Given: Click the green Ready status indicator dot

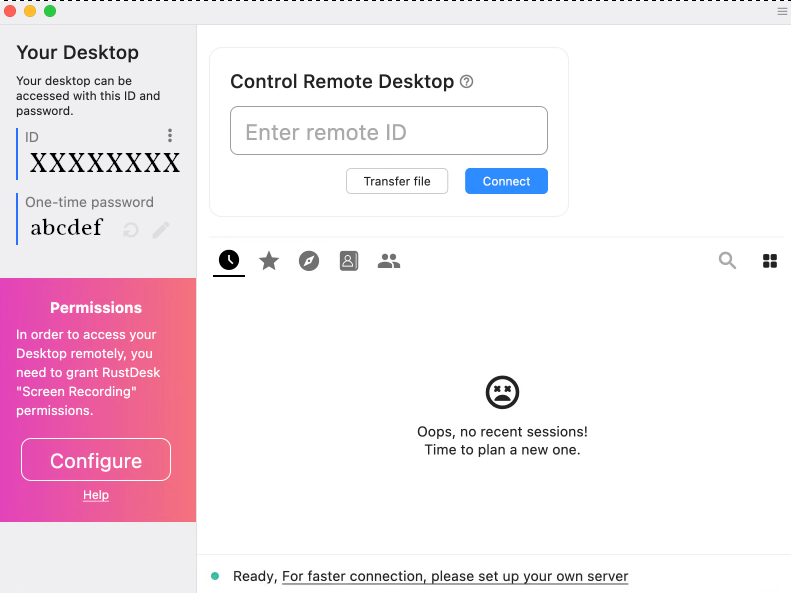Looking at the screenshot, I should pyautogui.click(x=215, y=576).
